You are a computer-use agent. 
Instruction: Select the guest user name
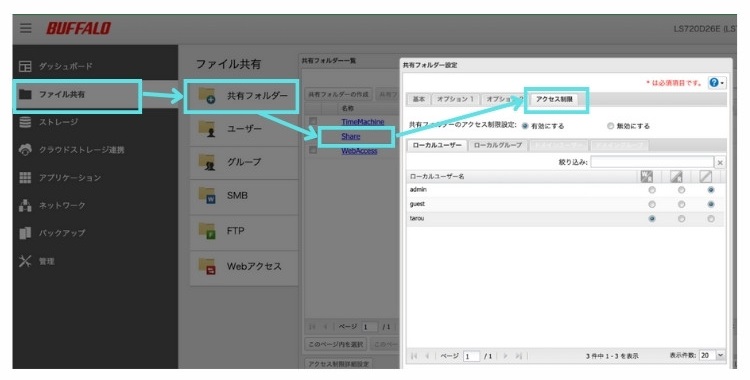(x=417, y=204)
